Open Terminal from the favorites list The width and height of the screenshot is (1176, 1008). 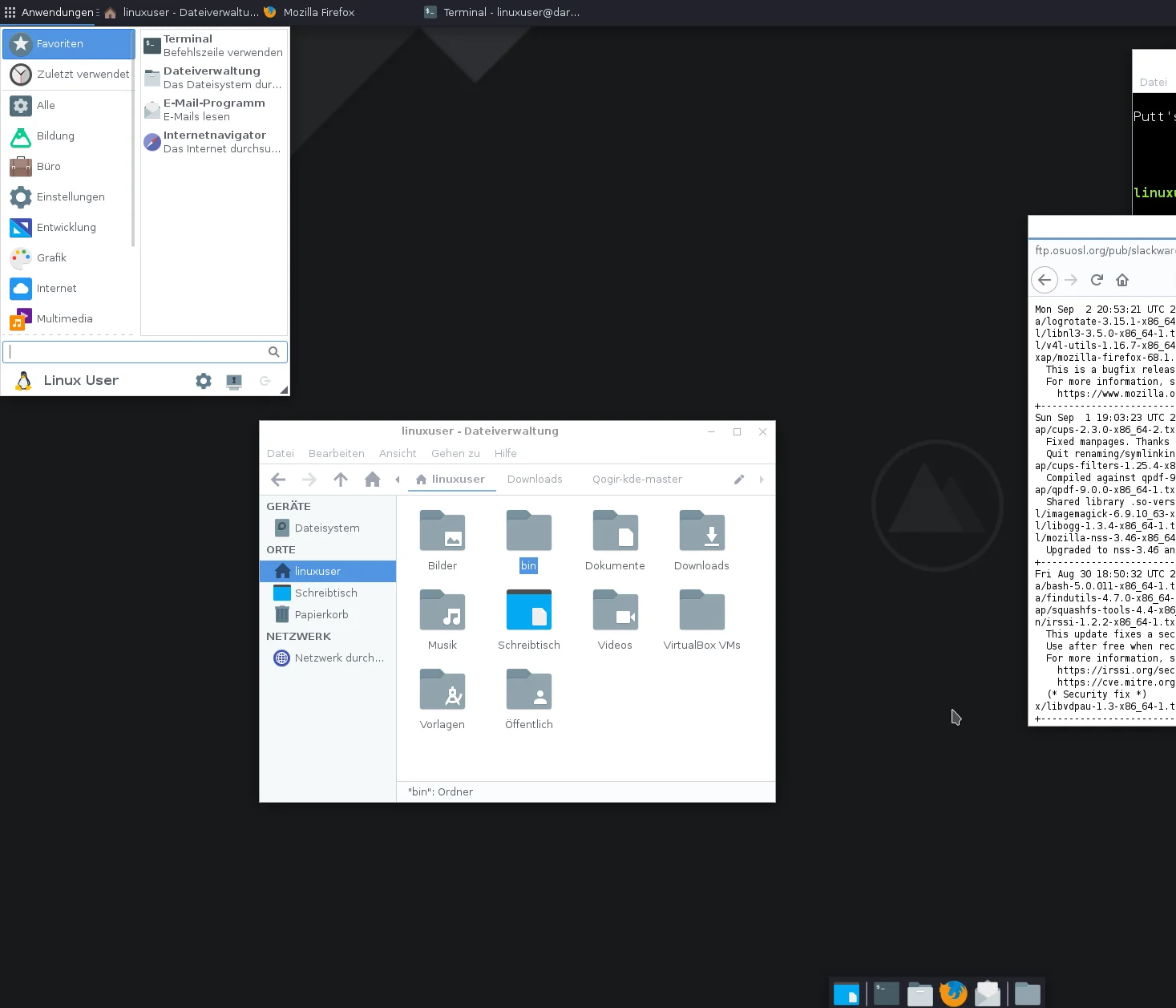click(x=214, y=46)
